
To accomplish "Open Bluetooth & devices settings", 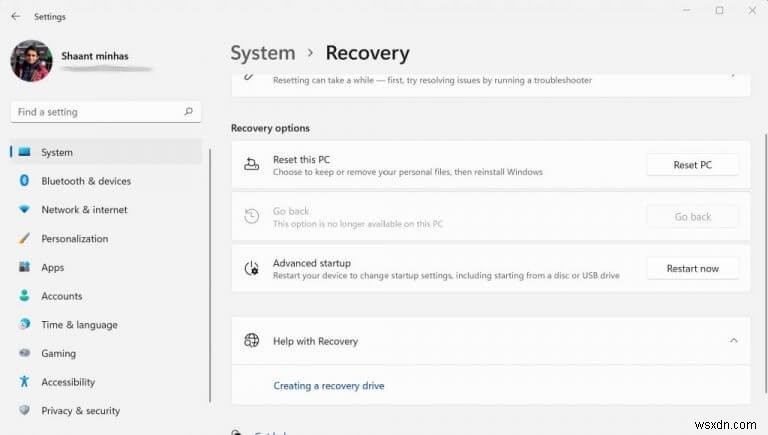I will click(106, 181).
